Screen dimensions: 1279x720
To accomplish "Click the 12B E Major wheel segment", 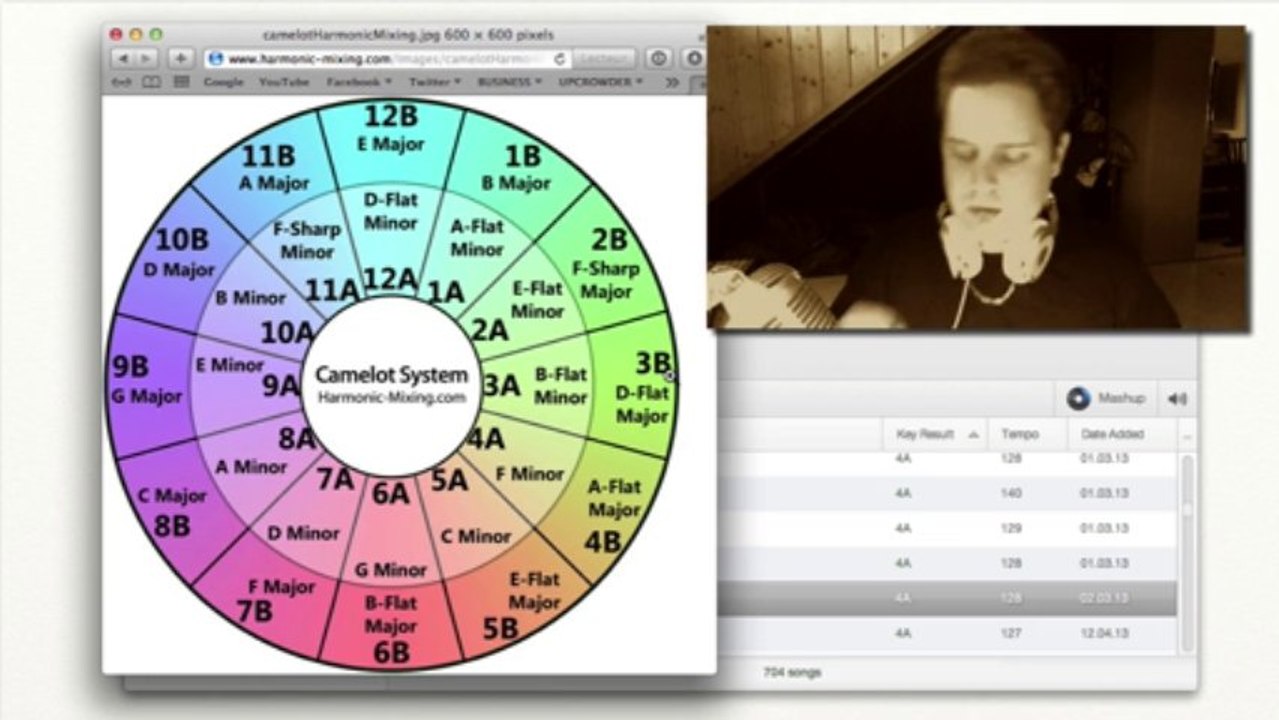I will point(390,140).
